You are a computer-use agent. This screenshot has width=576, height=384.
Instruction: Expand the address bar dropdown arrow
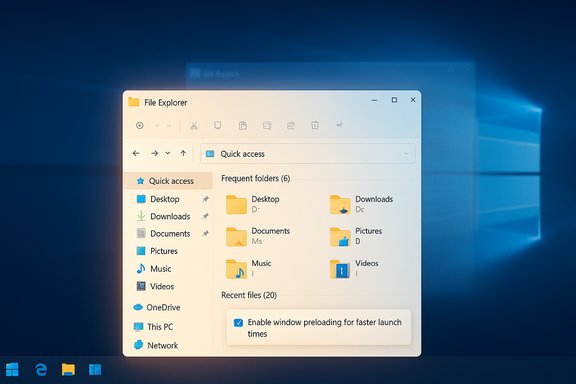point(406,154)
